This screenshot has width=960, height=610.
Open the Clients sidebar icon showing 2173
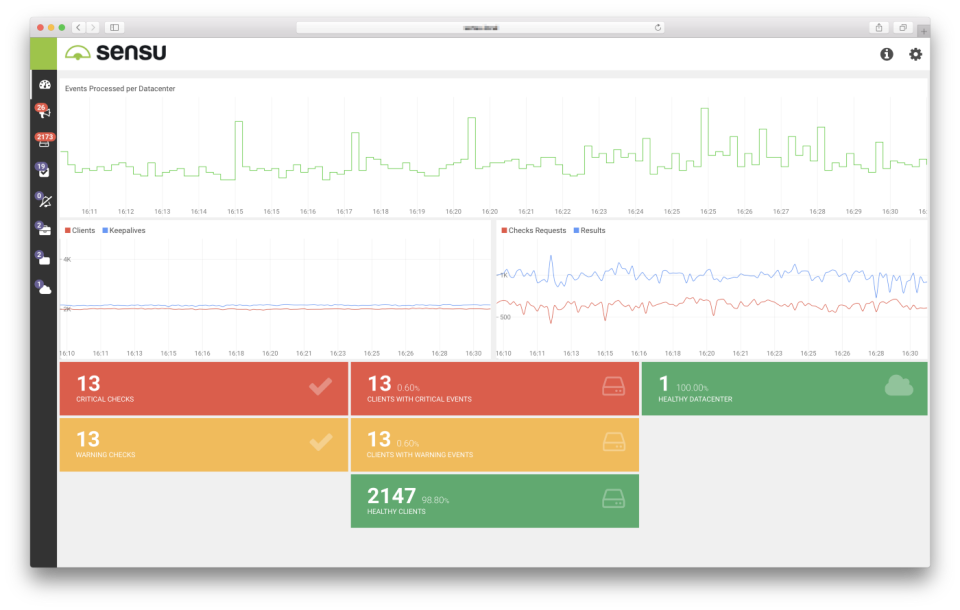(42, 142)
